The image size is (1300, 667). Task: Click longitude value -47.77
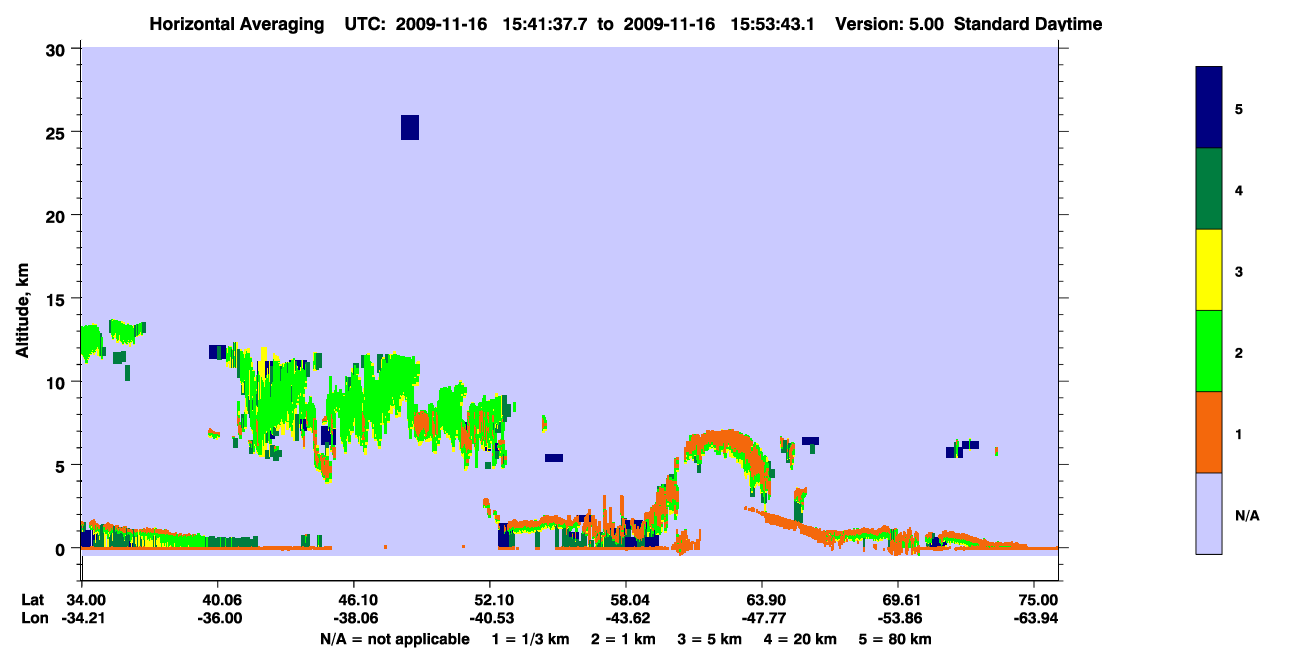click(763, 618)
